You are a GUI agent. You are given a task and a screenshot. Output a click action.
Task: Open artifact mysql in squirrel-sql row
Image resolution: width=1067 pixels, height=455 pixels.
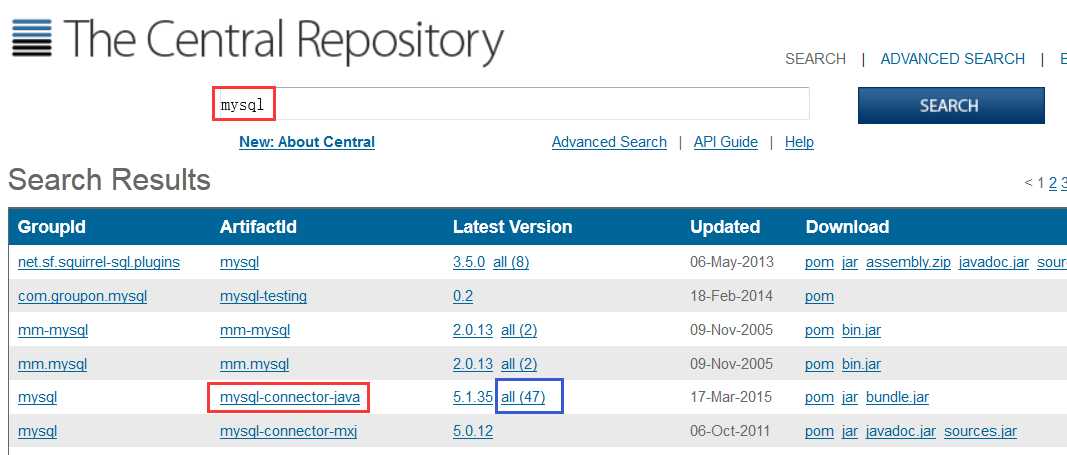pyautogui.click(x=239, y=262)
